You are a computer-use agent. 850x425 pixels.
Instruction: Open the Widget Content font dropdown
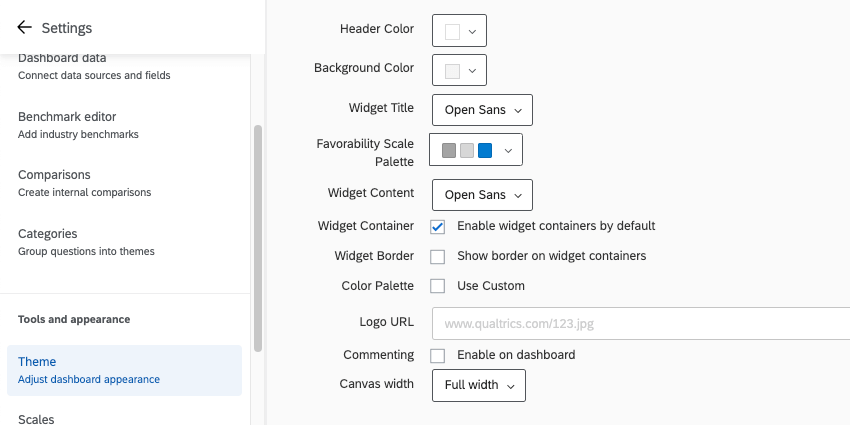point(482,194)
